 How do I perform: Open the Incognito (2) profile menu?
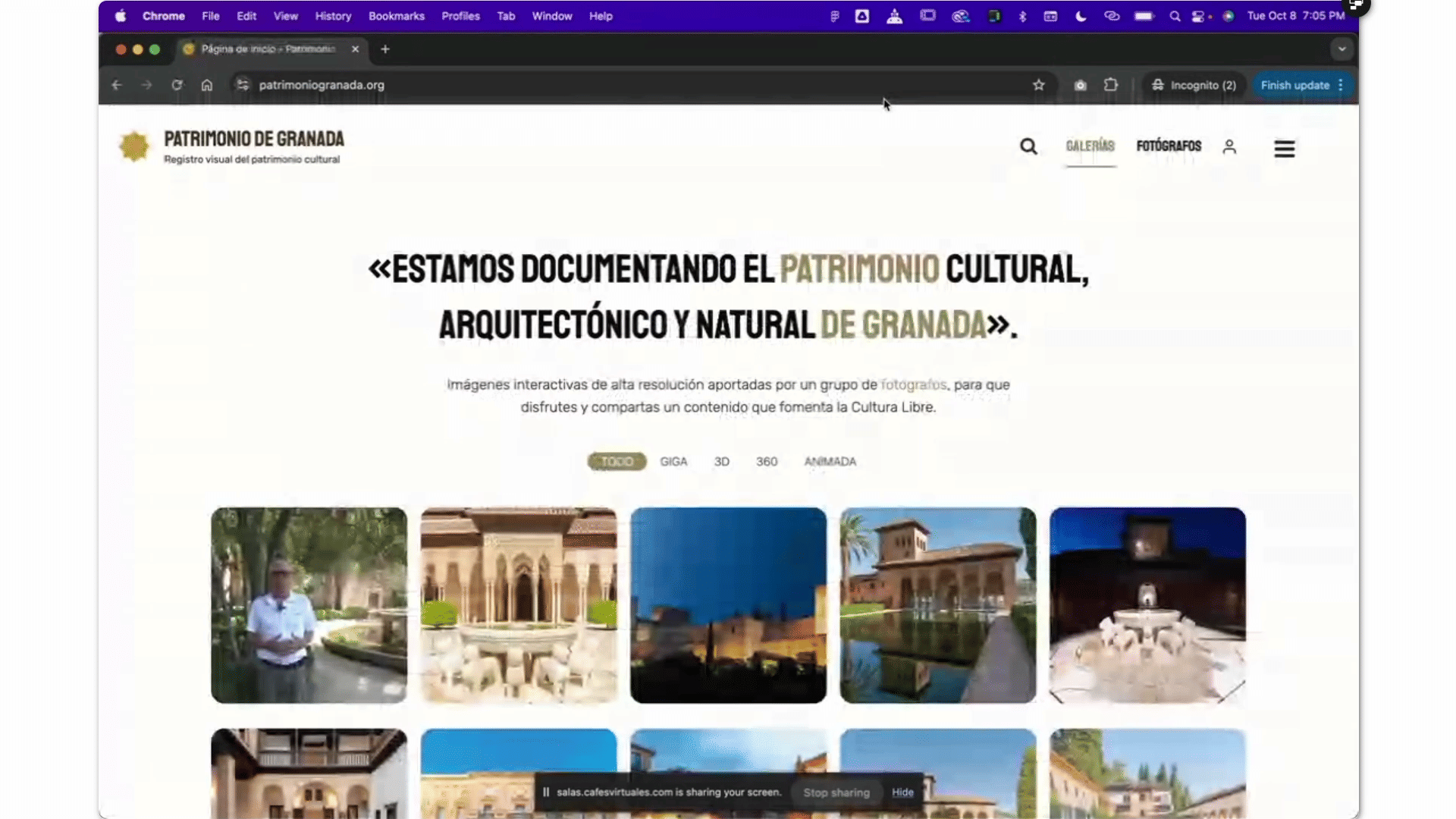point(1194,85)
